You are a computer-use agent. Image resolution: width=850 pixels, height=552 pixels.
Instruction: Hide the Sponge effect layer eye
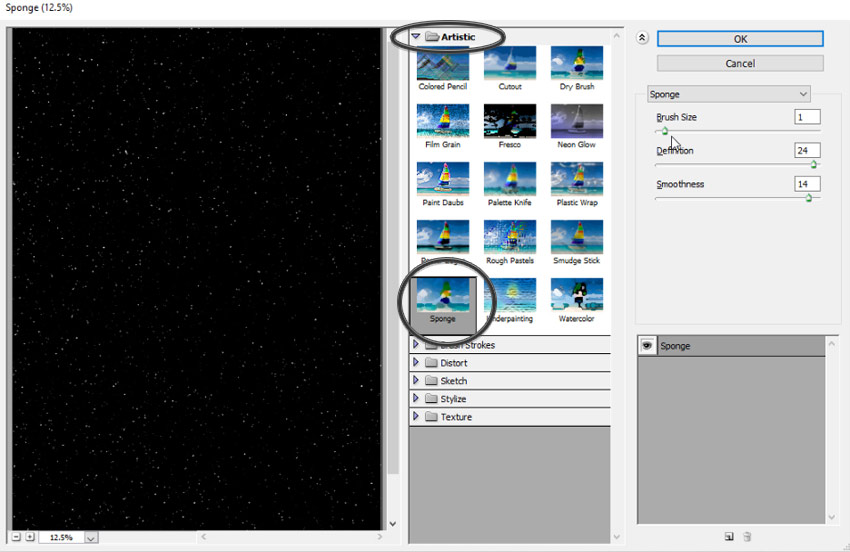(647, 345)
